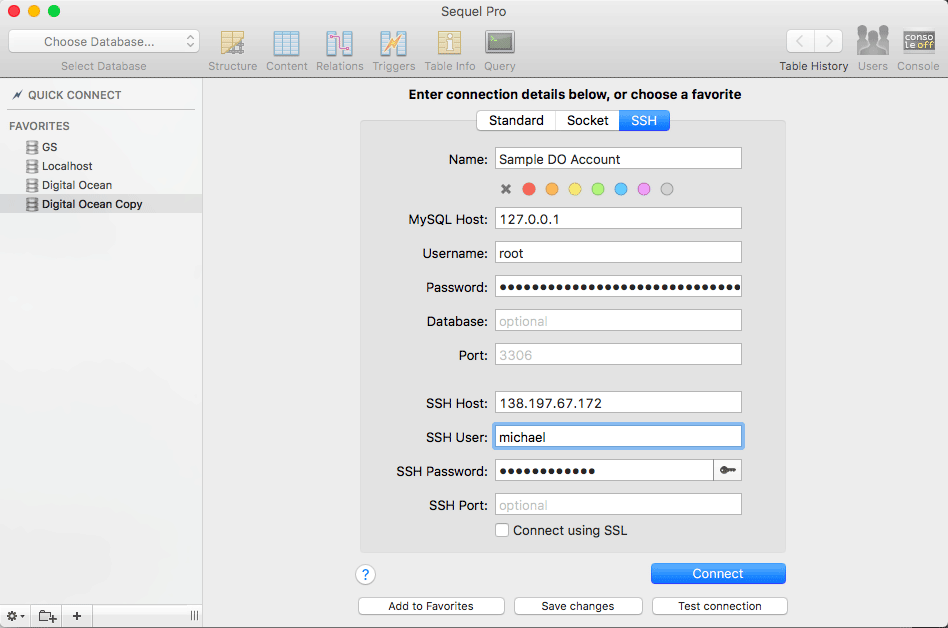Select the GS favorite
The image size is (948, 628).
click(x=101, y=147)
